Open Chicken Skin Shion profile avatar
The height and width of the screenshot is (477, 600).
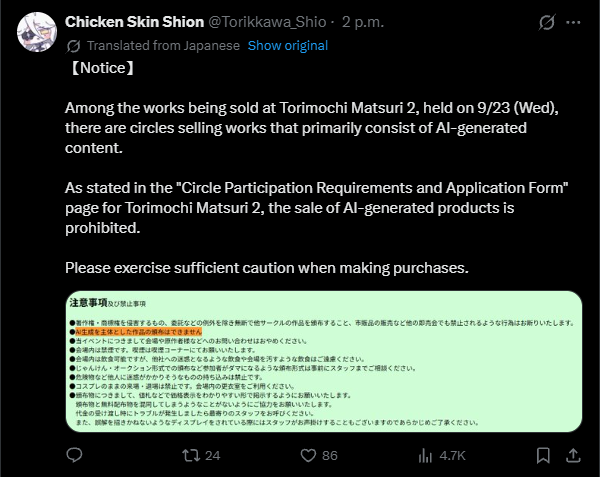pos(37,32)
